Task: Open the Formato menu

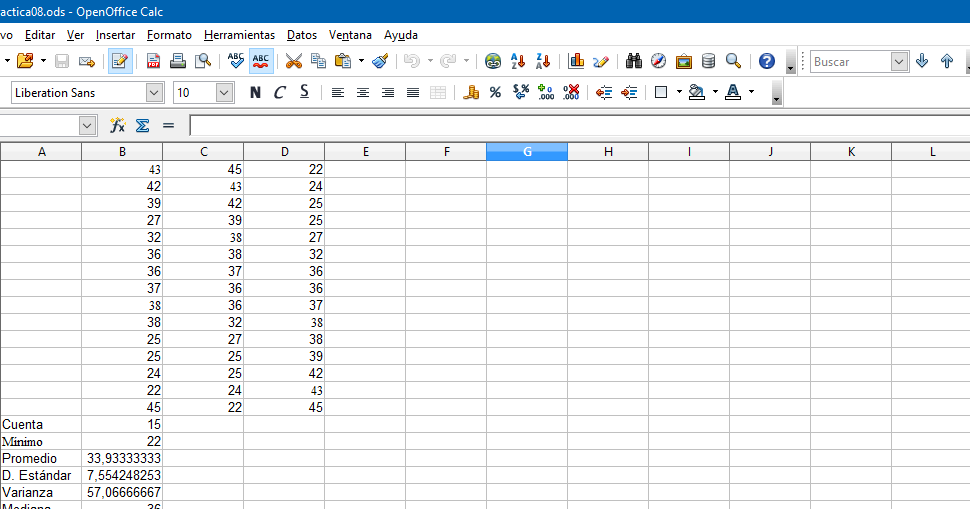Action: (x=170, y=35)
